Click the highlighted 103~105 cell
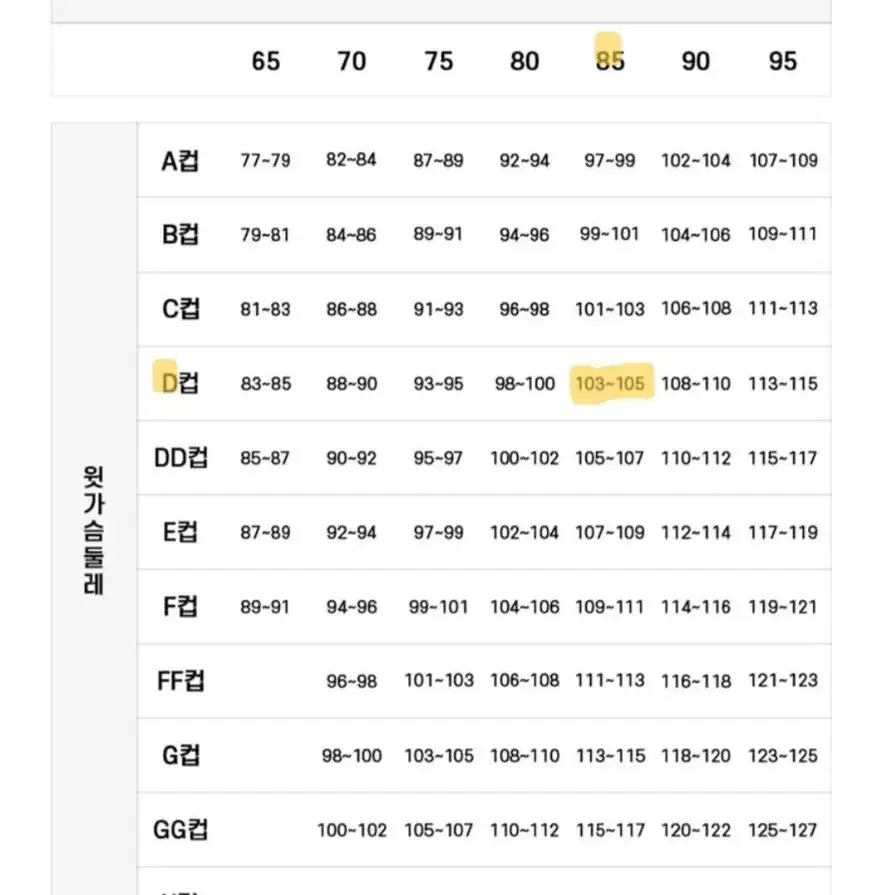The image size is (895, 895). pos(610,384)
